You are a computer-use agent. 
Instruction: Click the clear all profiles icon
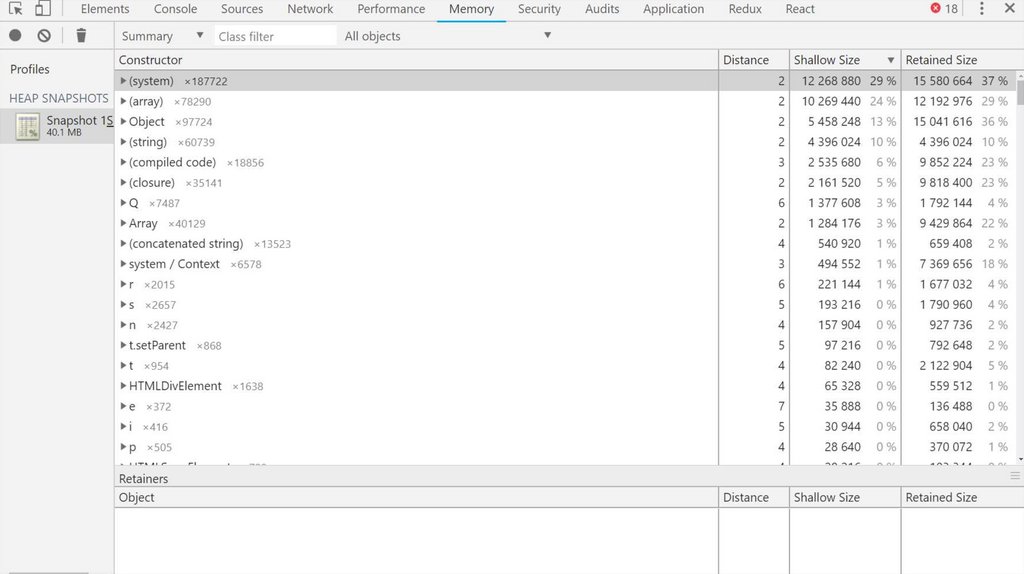(x=44, y=35)
